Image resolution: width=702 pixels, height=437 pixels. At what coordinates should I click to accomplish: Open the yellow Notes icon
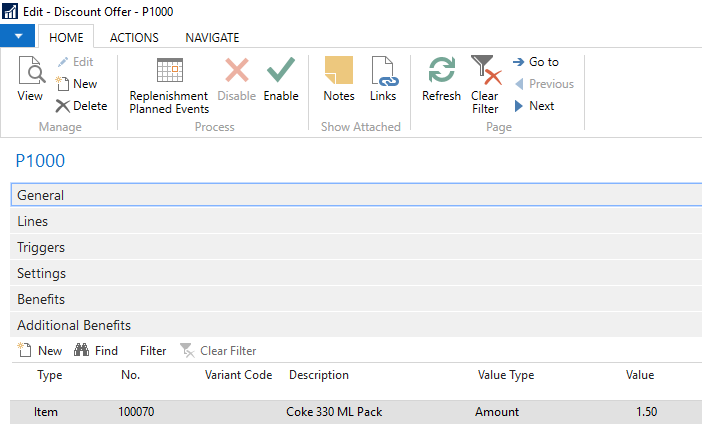(x=338, y=70)
